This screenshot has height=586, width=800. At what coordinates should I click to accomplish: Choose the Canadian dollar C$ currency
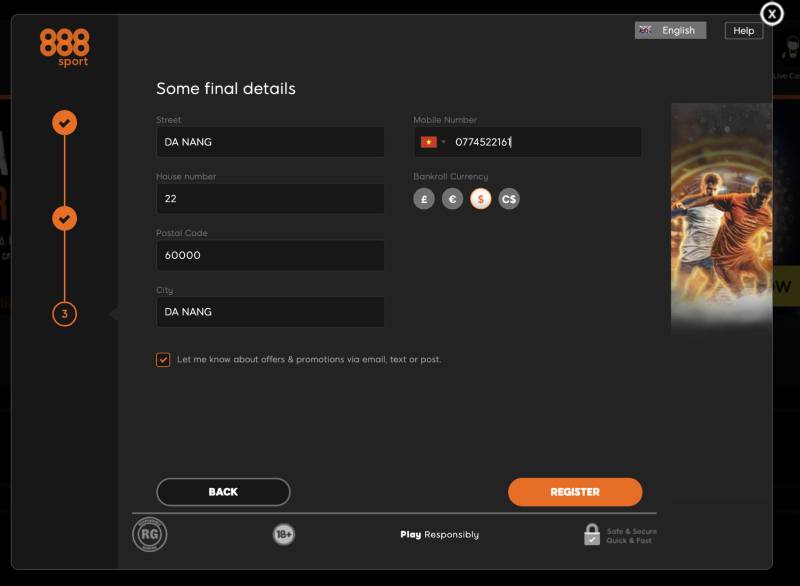tap(509, 199)
